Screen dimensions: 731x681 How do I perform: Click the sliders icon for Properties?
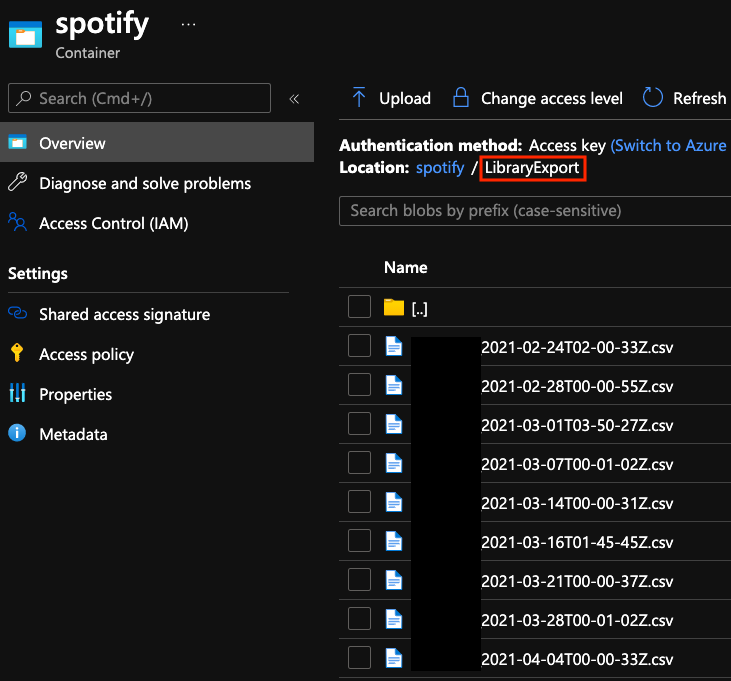(x=18, y=392)
